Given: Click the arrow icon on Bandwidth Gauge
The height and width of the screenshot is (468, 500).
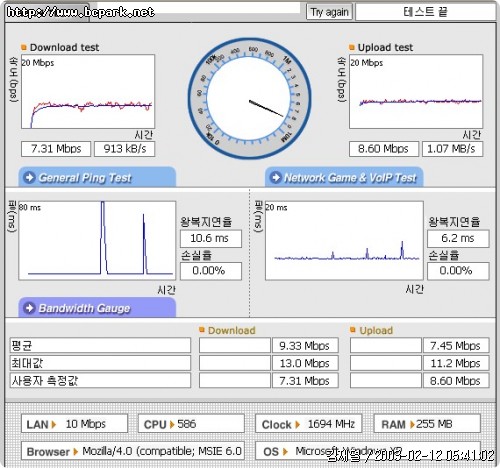Looking at the screenshot, I should 30,308.
